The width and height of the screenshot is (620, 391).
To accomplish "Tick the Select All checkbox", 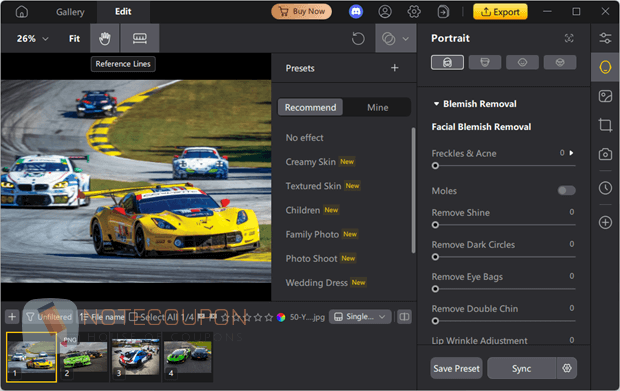I will tap(133, 317).
